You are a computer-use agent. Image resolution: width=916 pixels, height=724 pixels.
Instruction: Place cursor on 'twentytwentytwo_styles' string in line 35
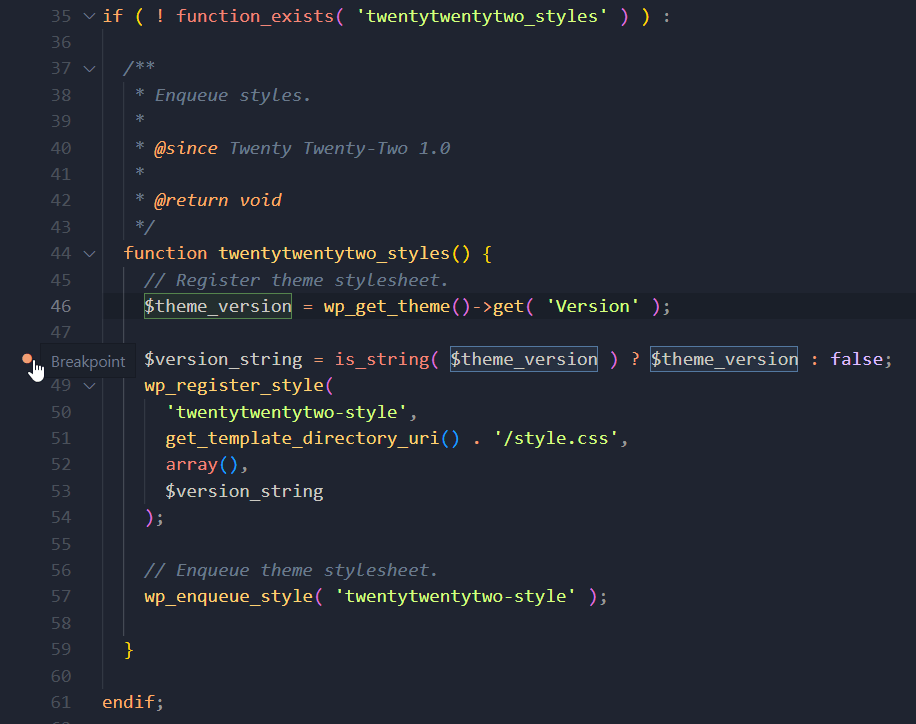(x=482, y=16)
